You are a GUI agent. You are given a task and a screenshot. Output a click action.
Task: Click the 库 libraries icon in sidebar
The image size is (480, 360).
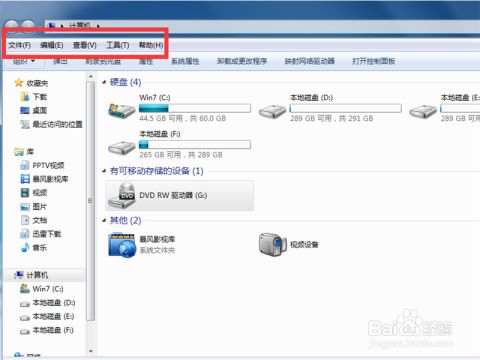[19, 152]
